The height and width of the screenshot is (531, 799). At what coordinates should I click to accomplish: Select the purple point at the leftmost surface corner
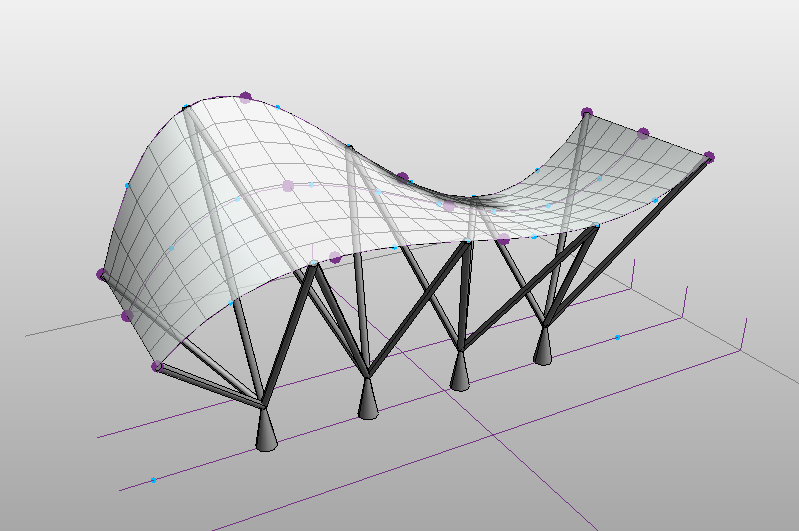[101, 273]
